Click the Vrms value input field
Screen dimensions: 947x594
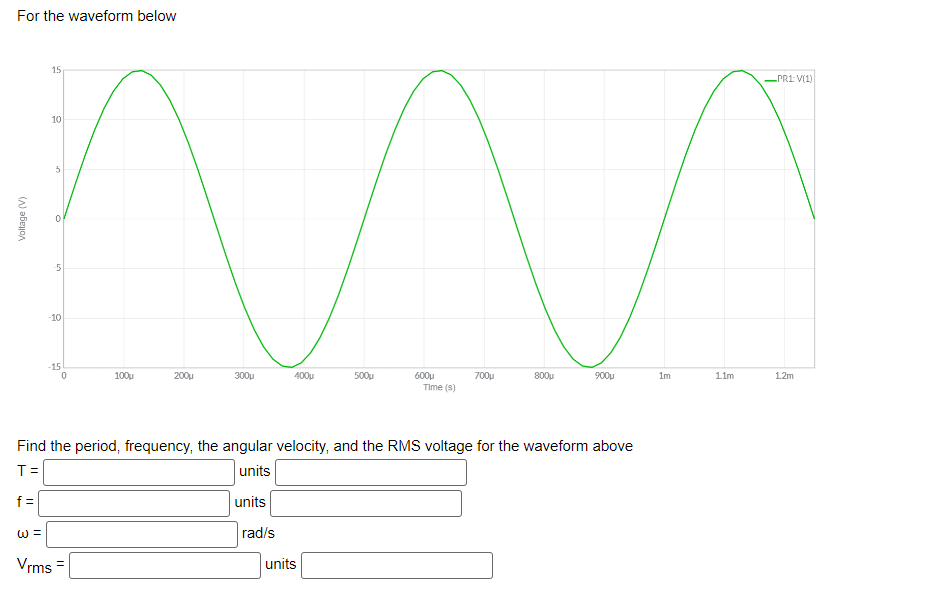tap(163, 565)
